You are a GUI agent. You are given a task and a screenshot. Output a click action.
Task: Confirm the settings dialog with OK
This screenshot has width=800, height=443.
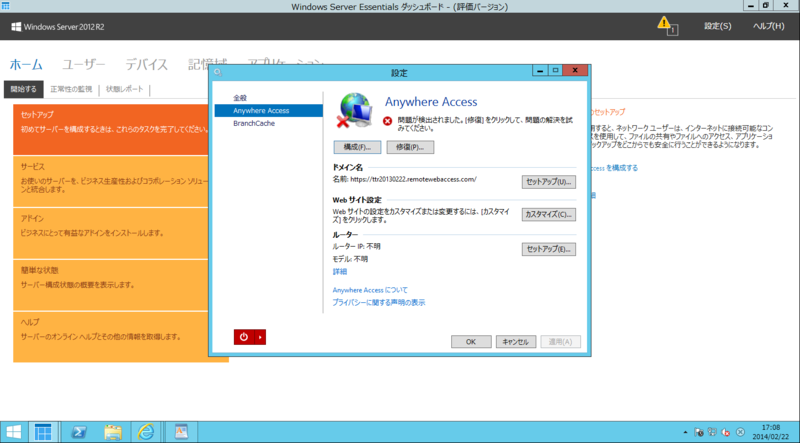tap(471, 342)
